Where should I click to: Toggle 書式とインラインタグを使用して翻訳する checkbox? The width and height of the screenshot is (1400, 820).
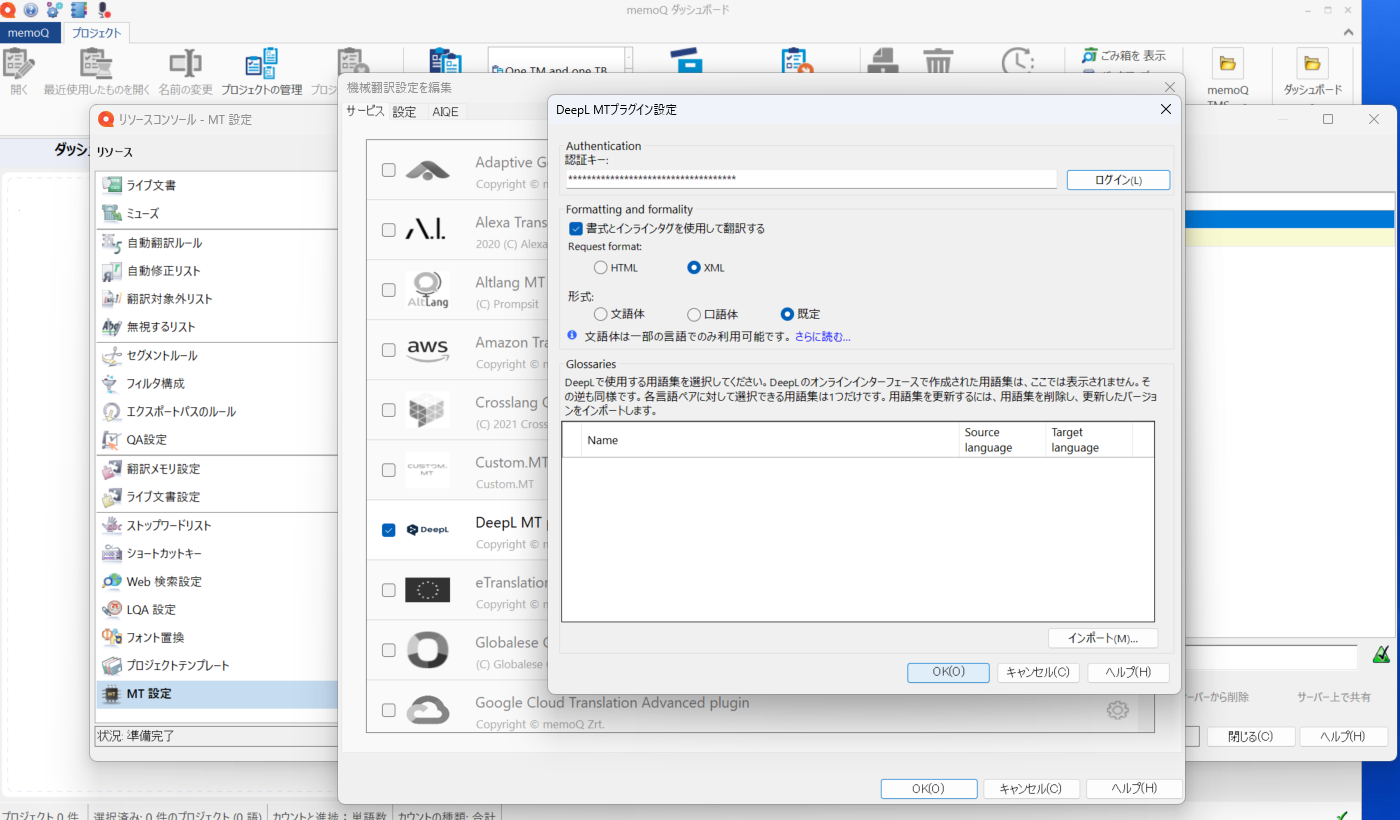[x=576, y=228]
